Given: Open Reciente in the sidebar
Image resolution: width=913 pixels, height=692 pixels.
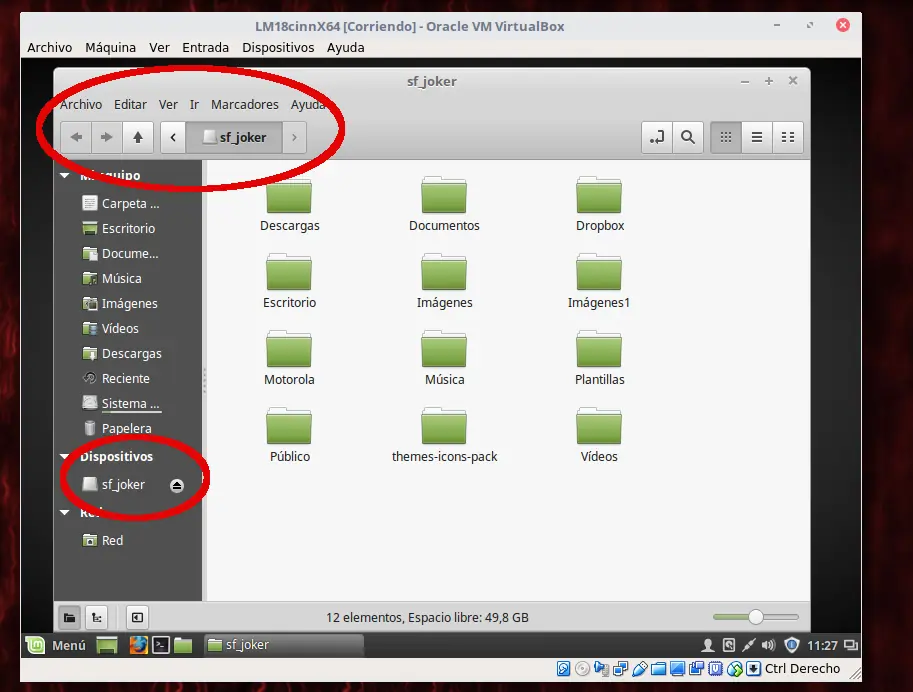Looking at the screenshot, I should [x=116, y=379].
